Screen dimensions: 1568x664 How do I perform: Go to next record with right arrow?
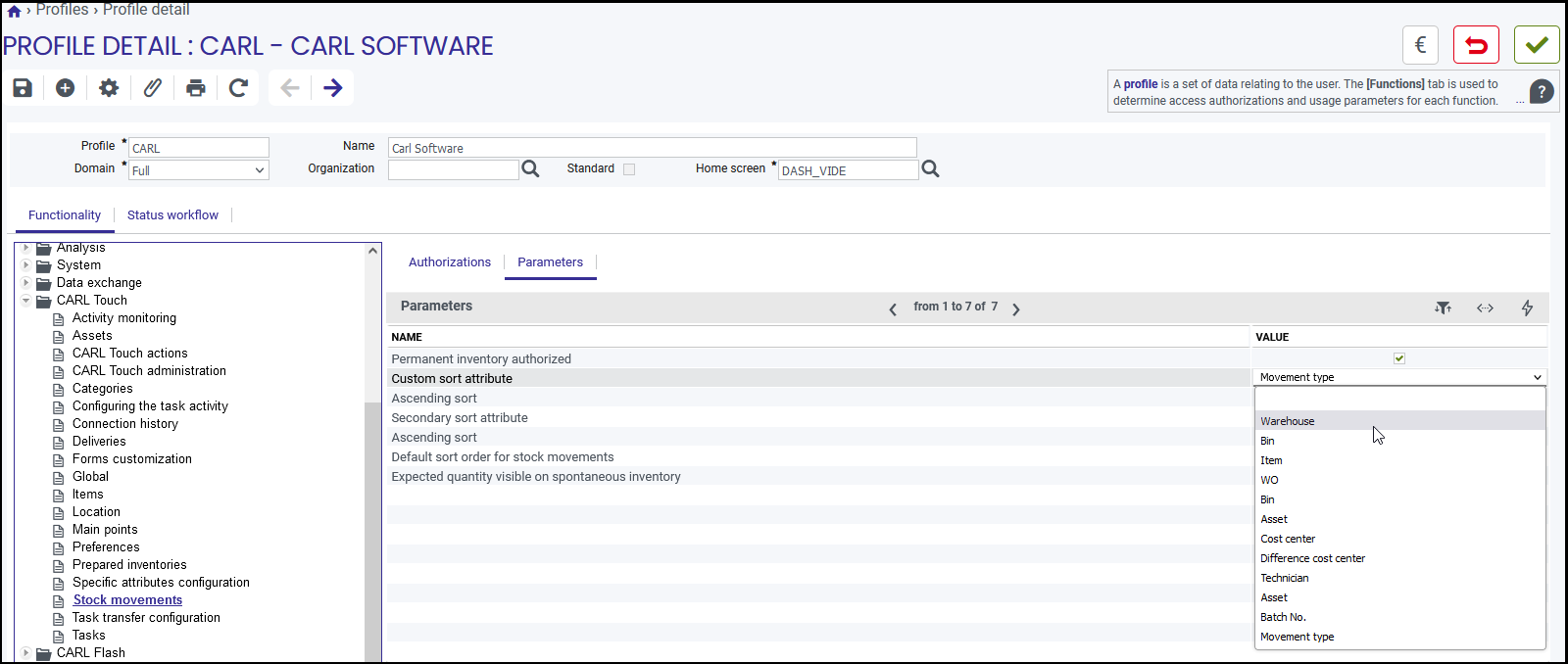tap(333, 88)
